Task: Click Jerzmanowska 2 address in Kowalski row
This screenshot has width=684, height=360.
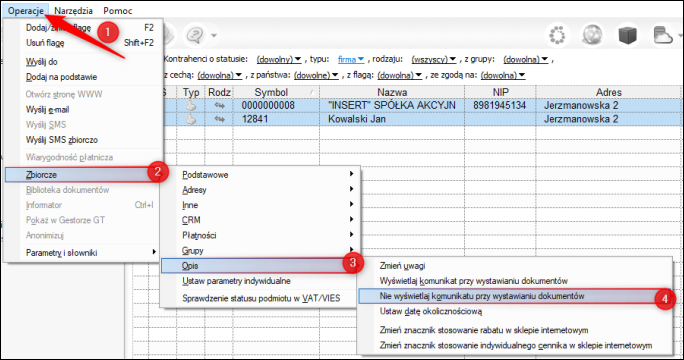Action: point(581,119)
